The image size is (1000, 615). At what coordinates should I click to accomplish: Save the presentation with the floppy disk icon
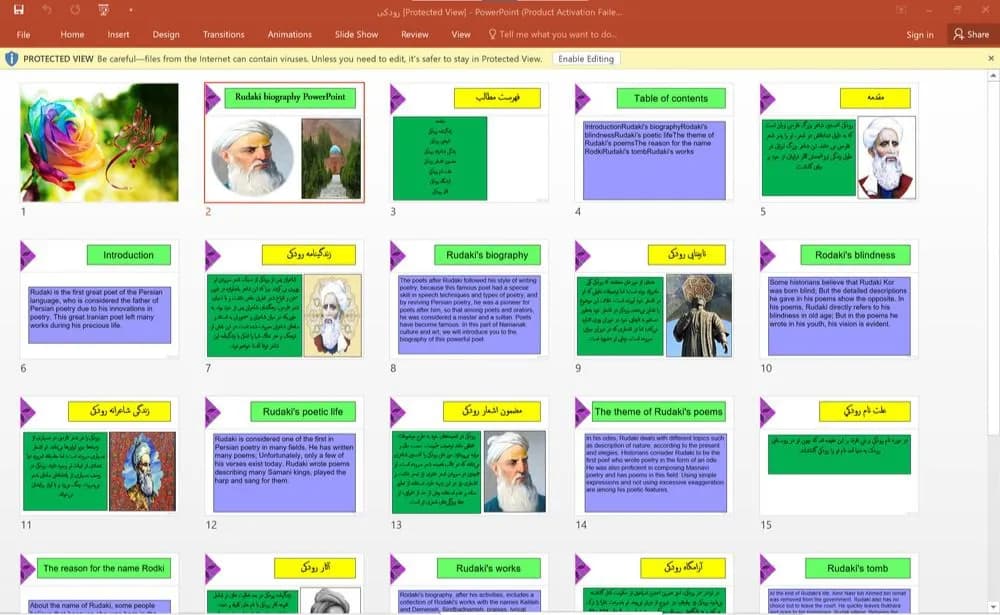(x=18, y=10)
